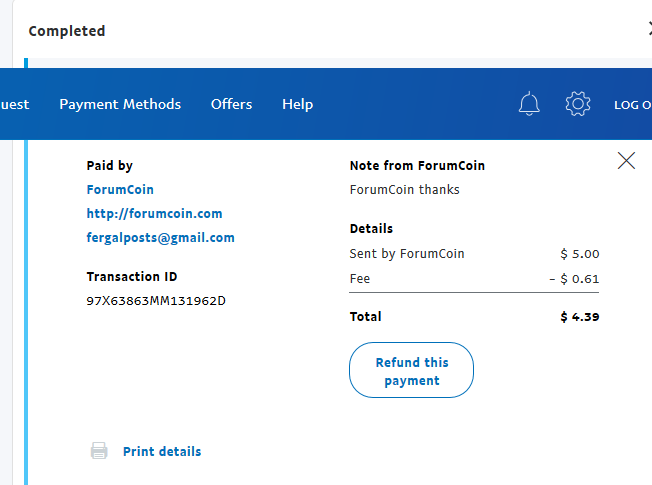
Task: Click the Note from ForumCoin heading
Action: [417, 166]
